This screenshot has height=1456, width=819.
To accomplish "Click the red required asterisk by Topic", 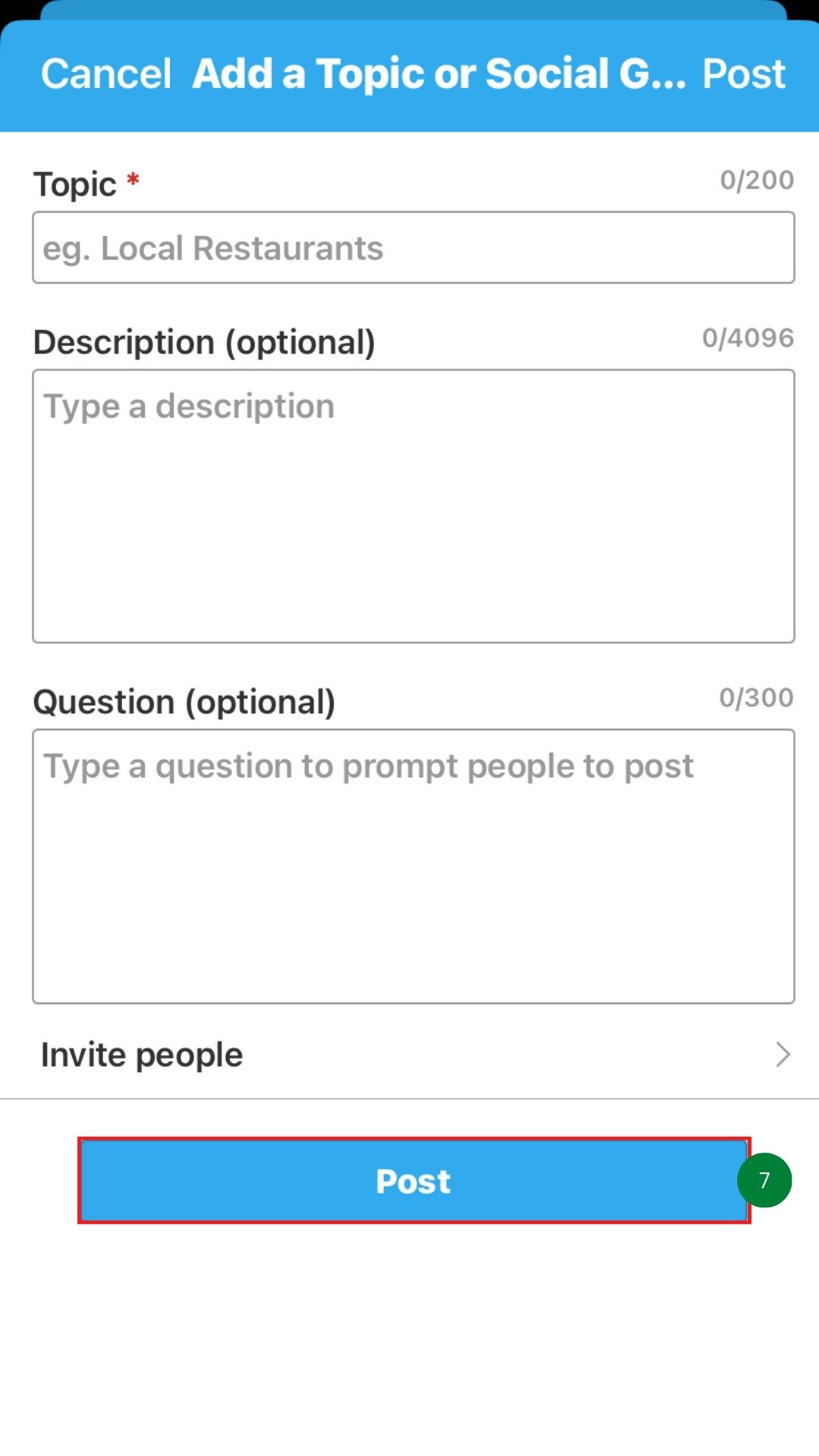I will (133, 180).
